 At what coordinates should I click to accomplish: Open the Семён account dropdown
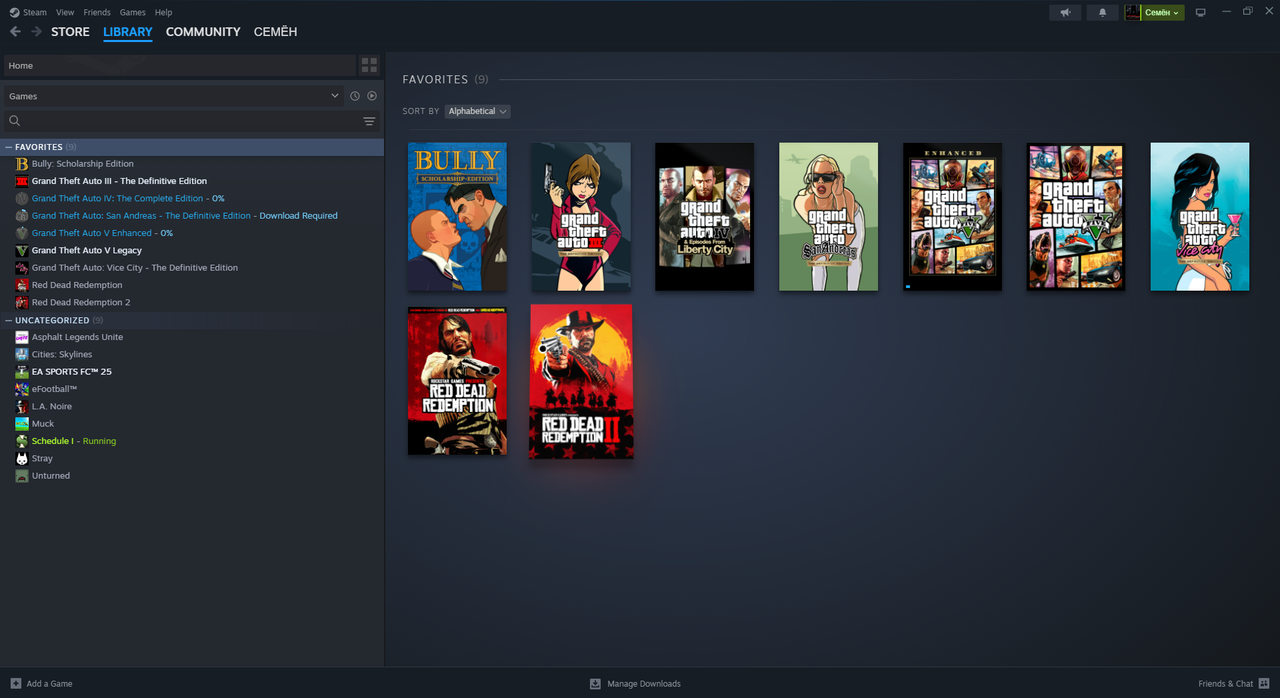(1163, 12)
